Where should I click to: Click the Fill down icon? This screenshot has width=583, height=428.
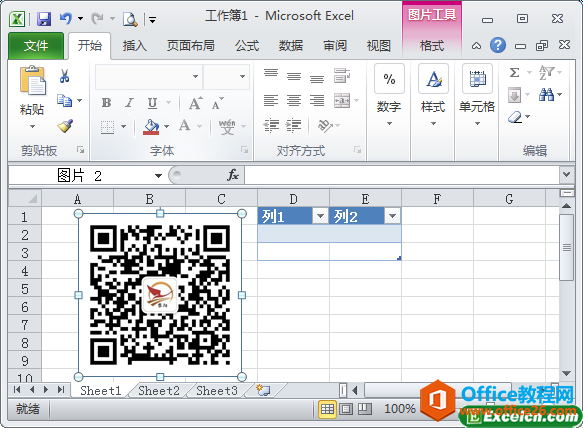pyautogui.click(x=514, y=95)
